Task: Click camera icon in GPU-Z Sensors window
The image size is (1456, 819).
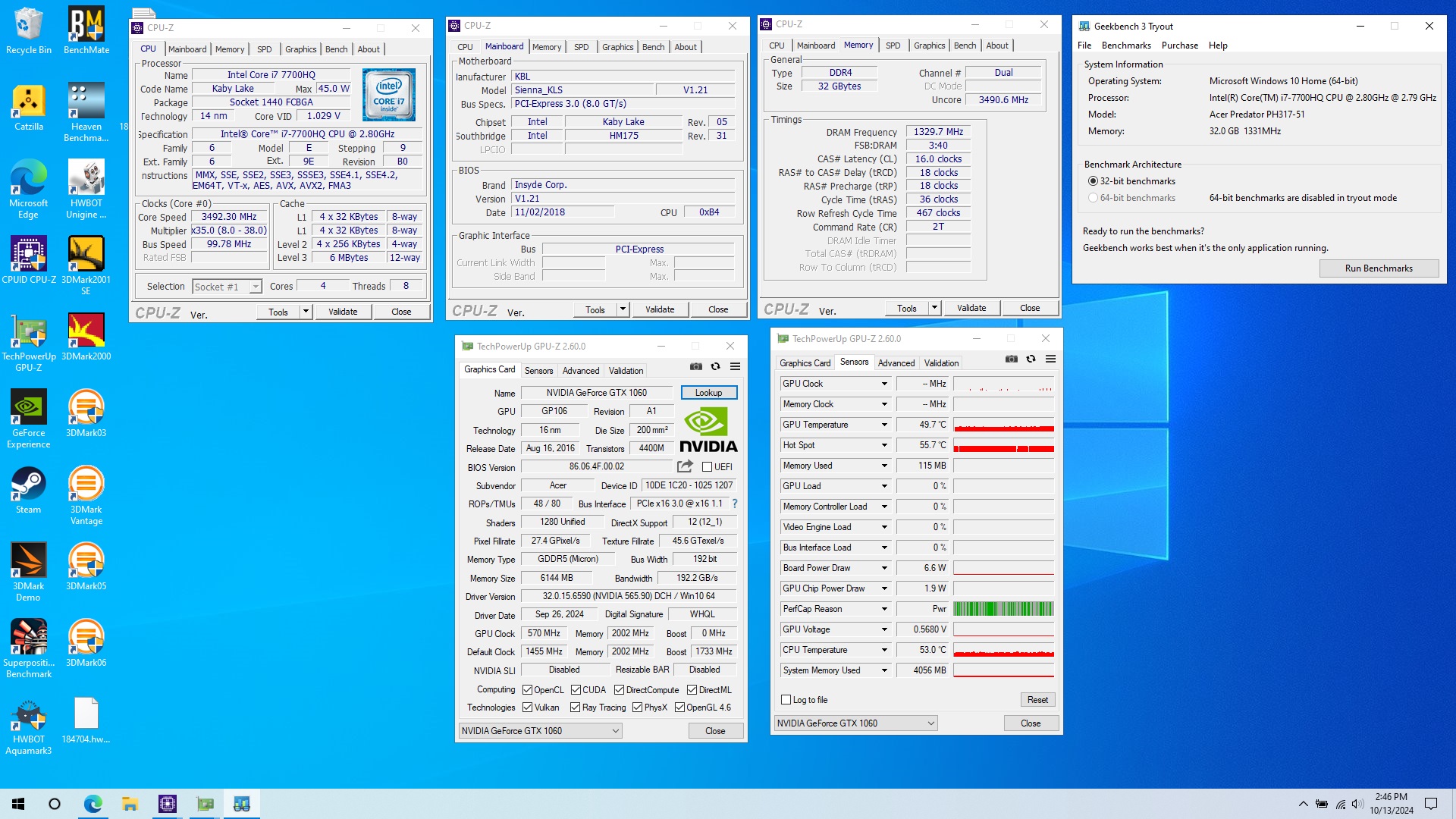Action: pyautogui.click(x=1011, y=359)
